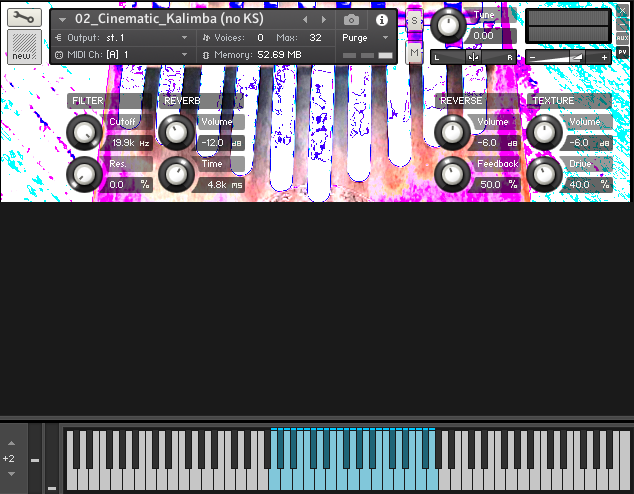Increase volume with the plus sign

604,57
